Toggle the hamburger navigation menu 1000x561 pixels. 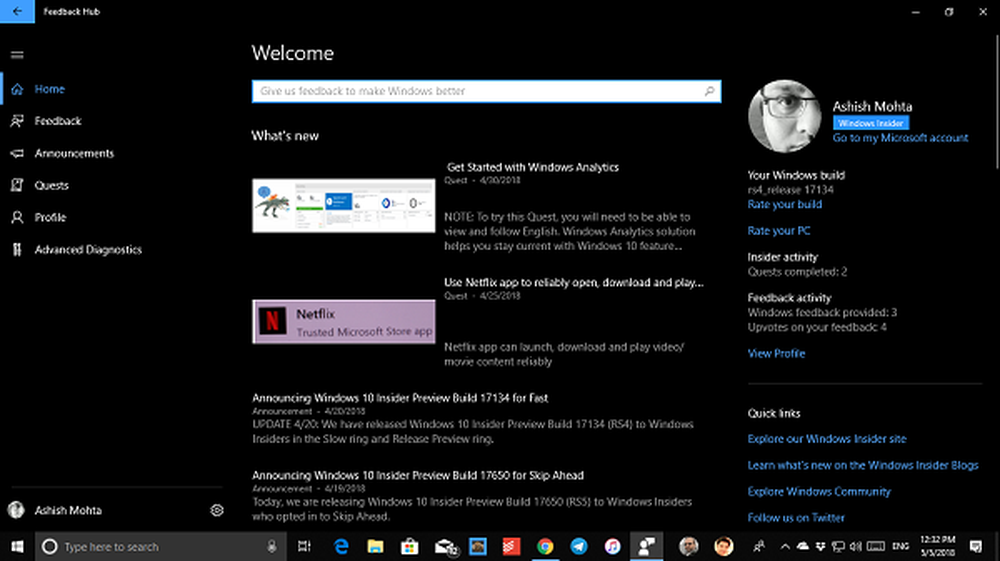(17, 55)
